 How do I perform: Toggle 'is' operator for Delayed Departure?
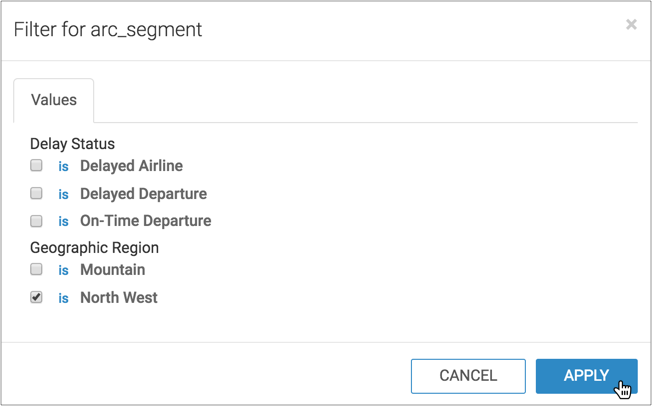(x=63, y=194)
